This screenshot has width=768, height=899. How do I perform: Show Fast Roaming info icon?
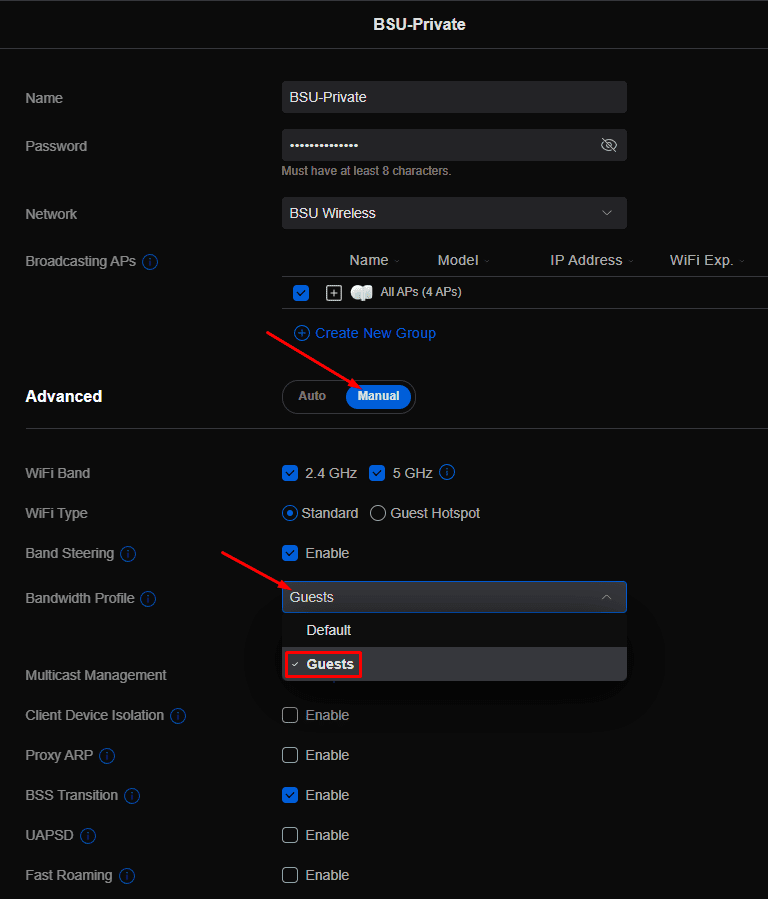click(x=127, y=876)
